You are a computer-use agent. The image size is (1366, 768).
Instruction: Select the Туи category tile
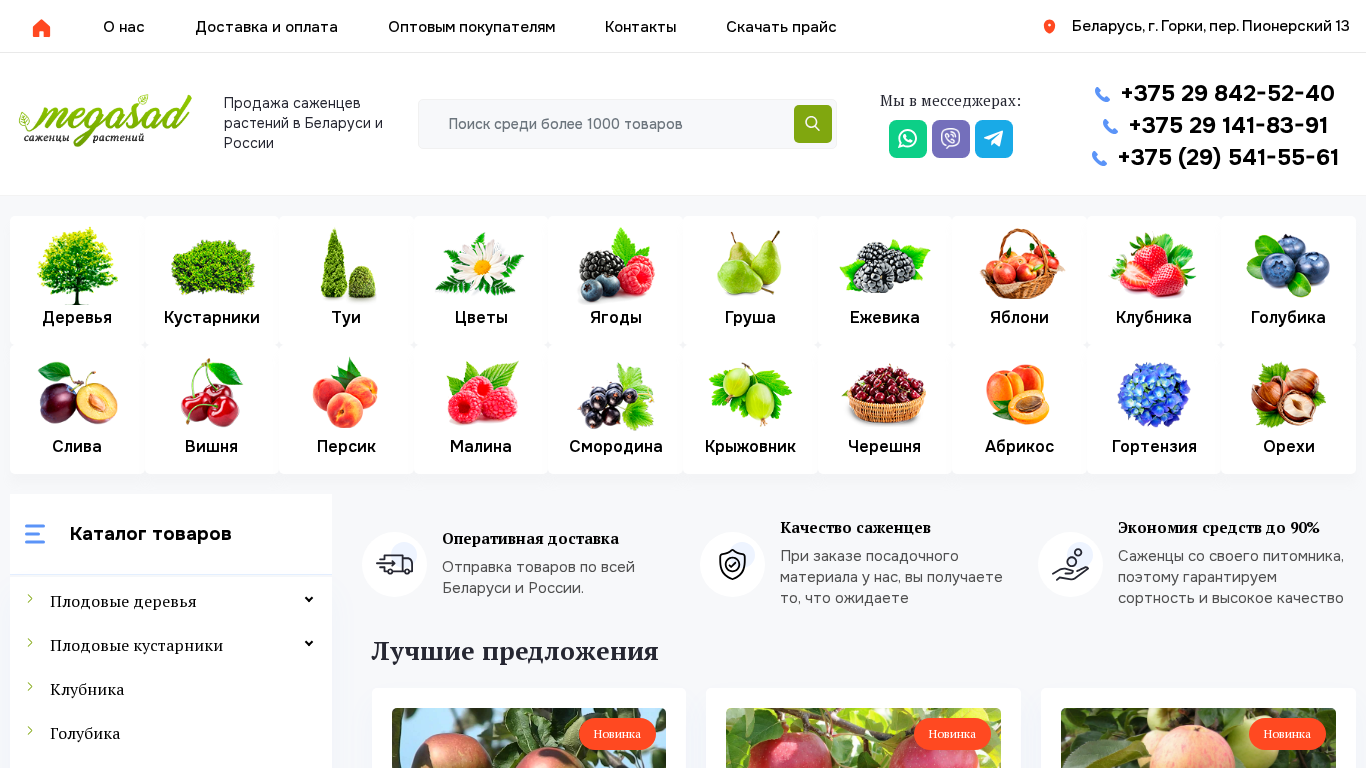(346, 280)
